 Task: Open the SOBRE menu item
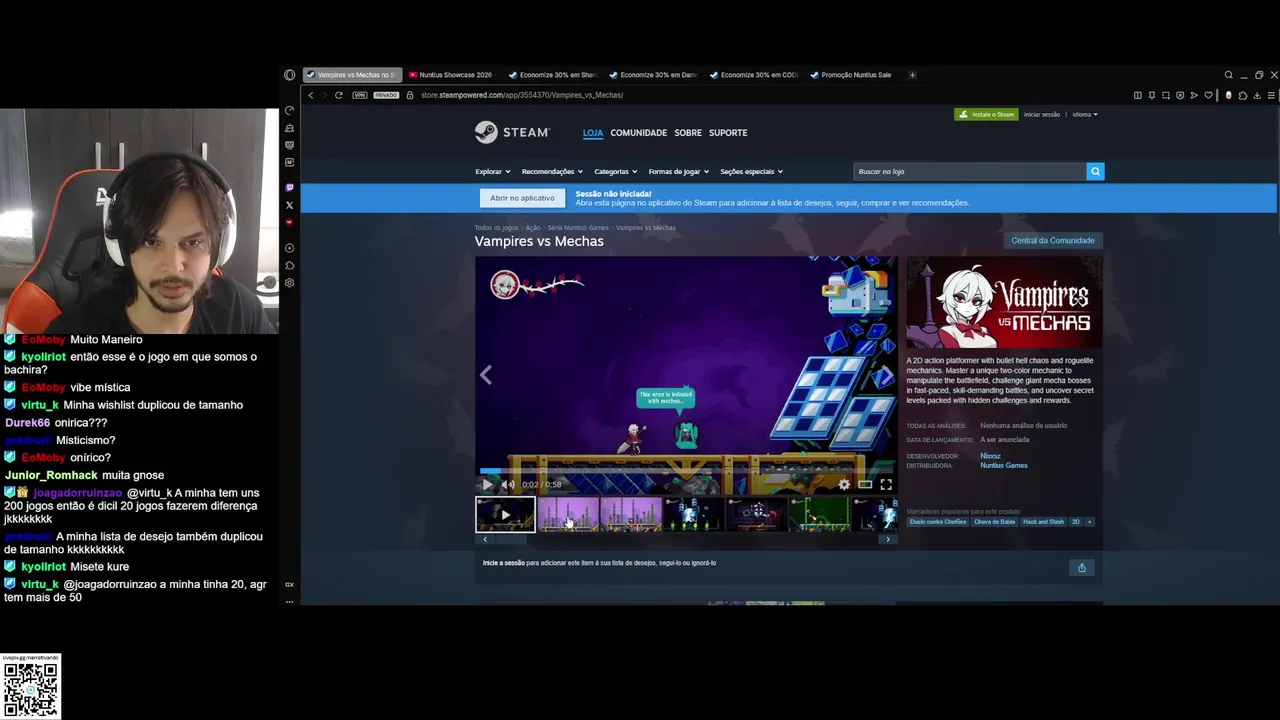click(688, 132)
